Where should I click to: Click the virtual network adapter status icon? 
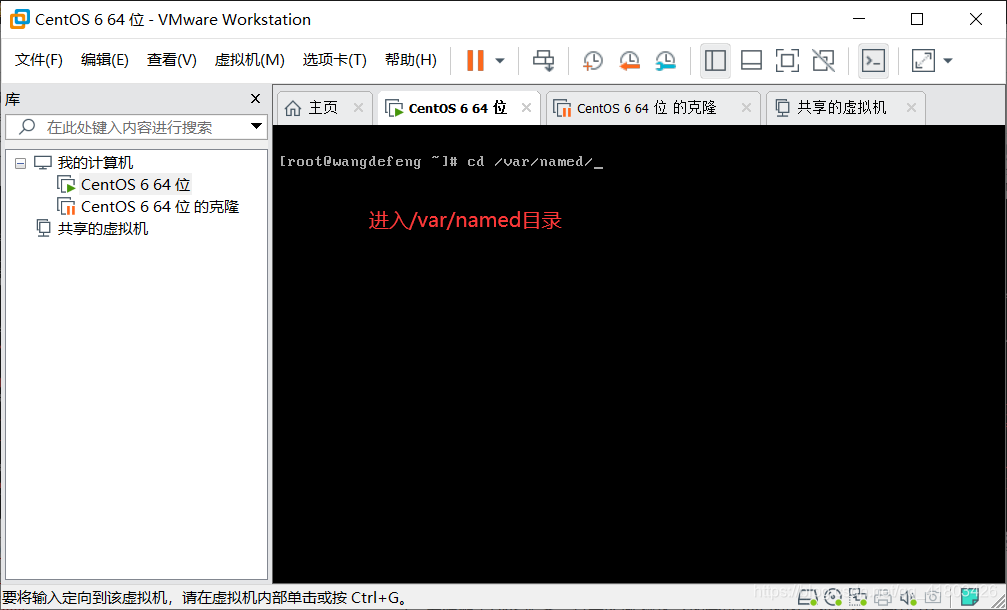coord(857,597)
